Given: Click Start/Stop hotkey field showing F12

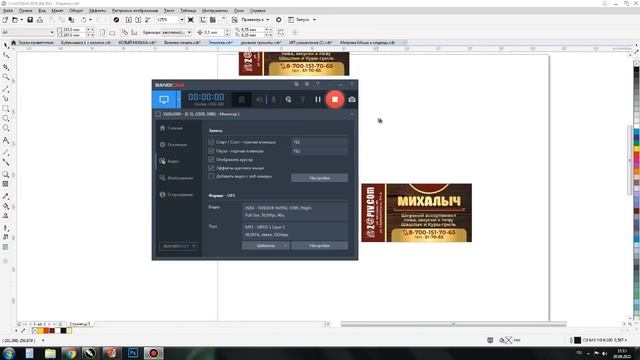Looking at the screenshot, I should tap(320, 142).
